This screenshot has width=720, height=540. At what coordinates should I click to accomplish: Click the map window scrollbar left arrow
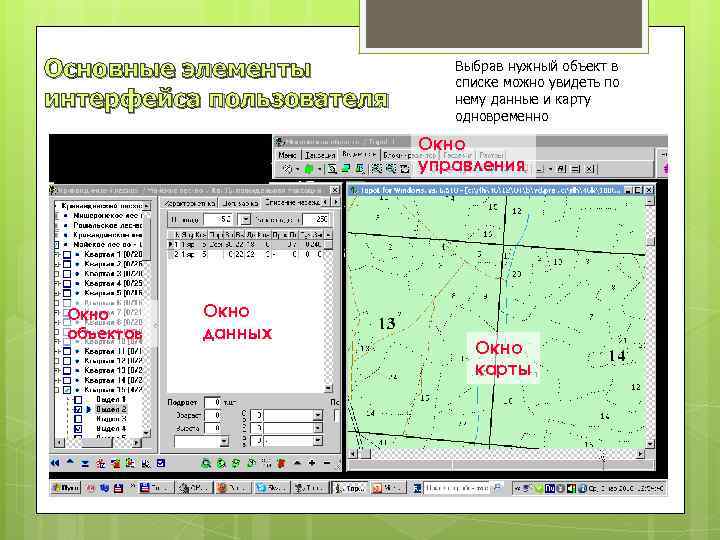pos(352,454)
